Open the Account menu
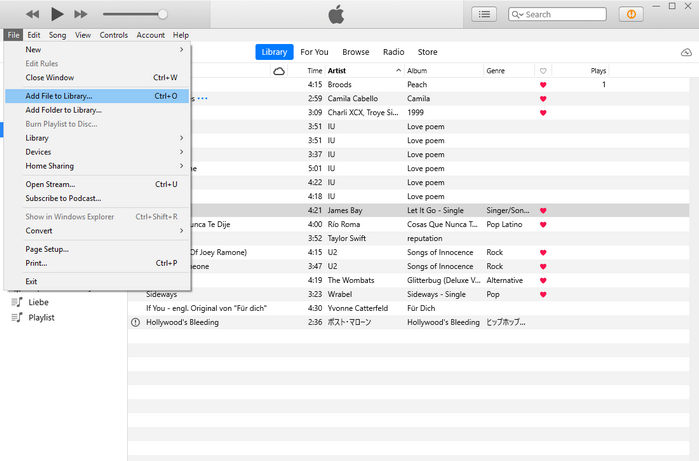 coord(151,35)
